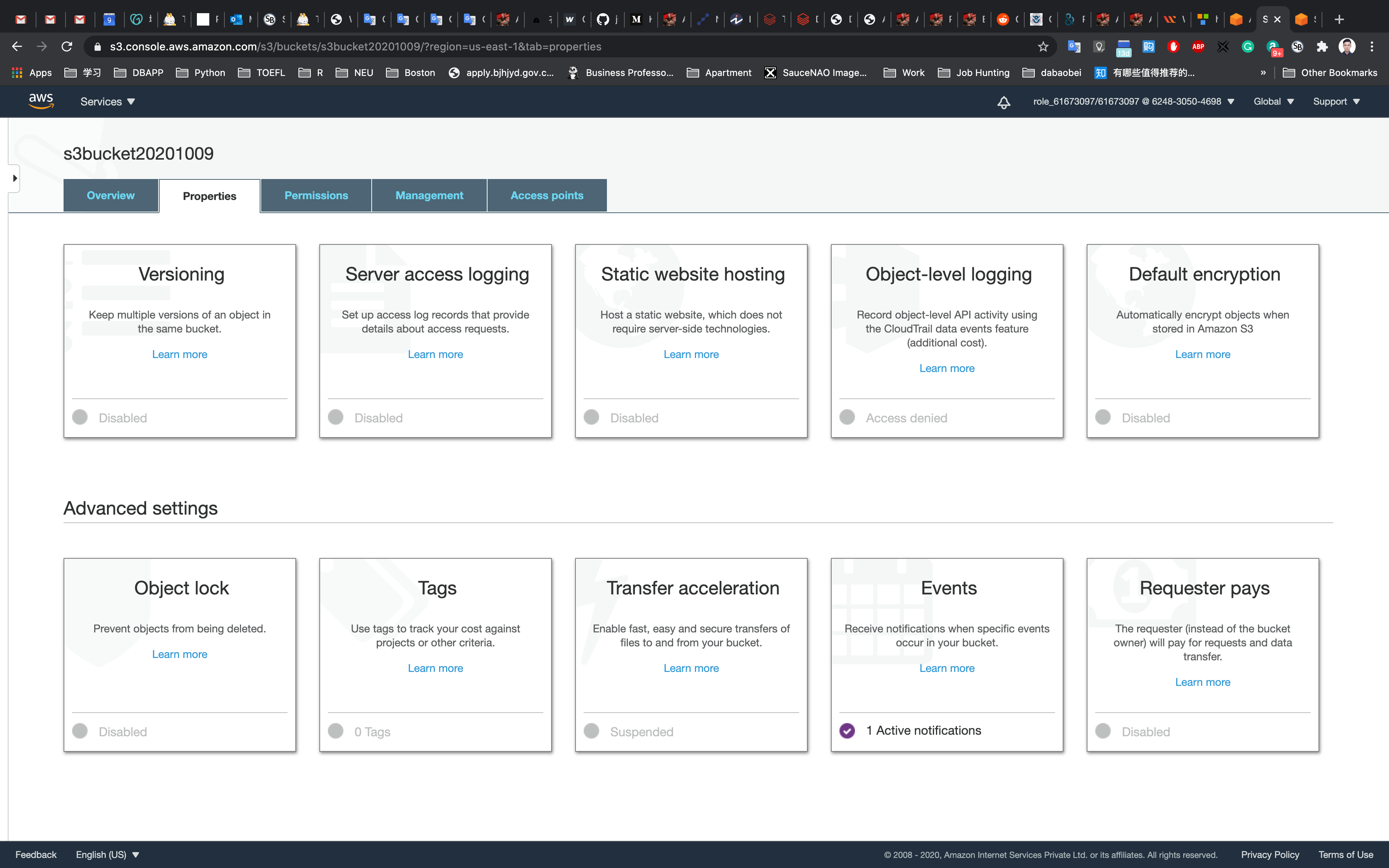The image size is (1389, 868).
Task: Click the Grammarly extension icon
Action: 1247,46
